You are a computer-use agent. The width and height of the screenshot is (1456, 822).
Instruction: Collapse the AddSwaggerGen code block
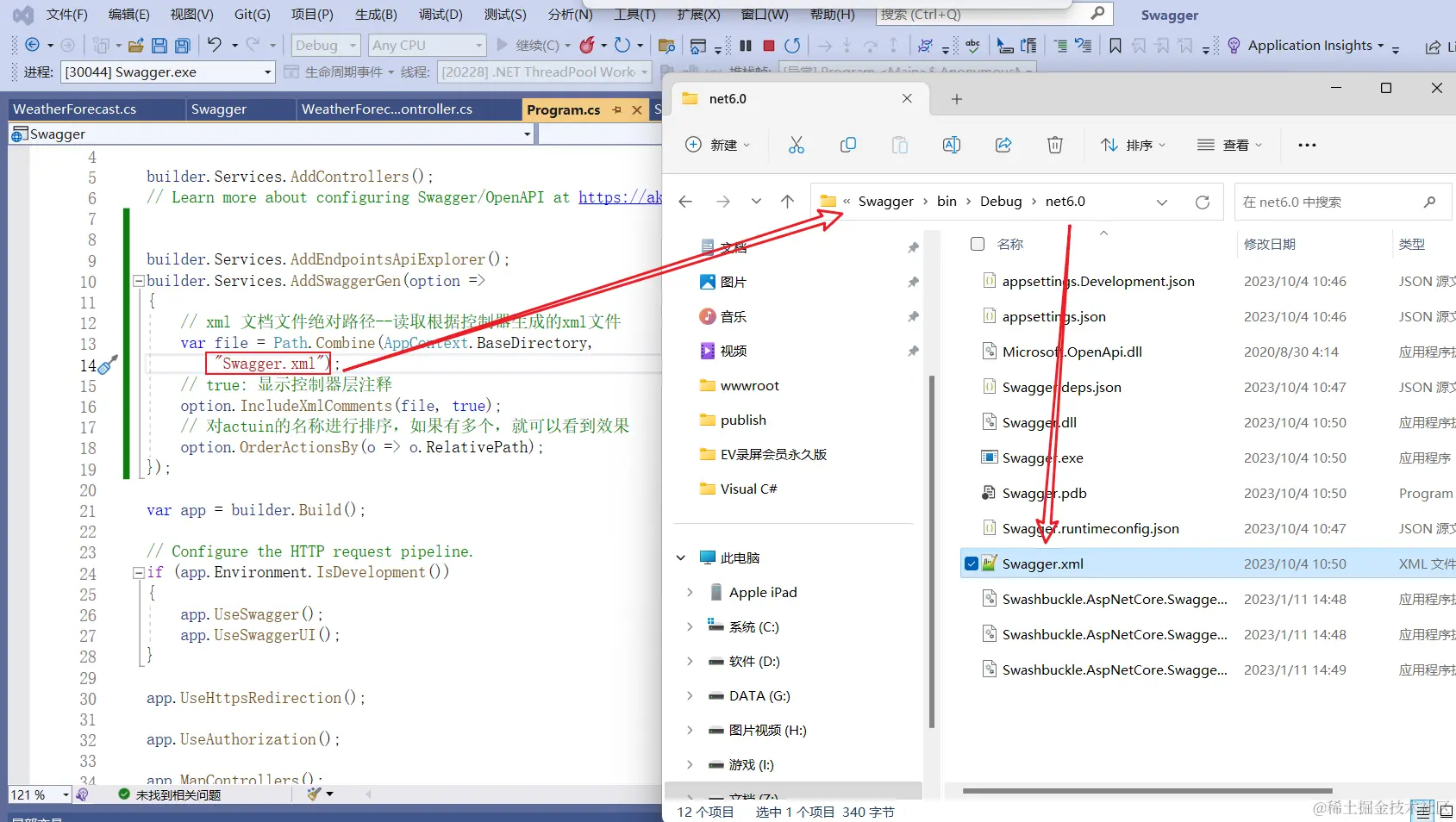138,281
